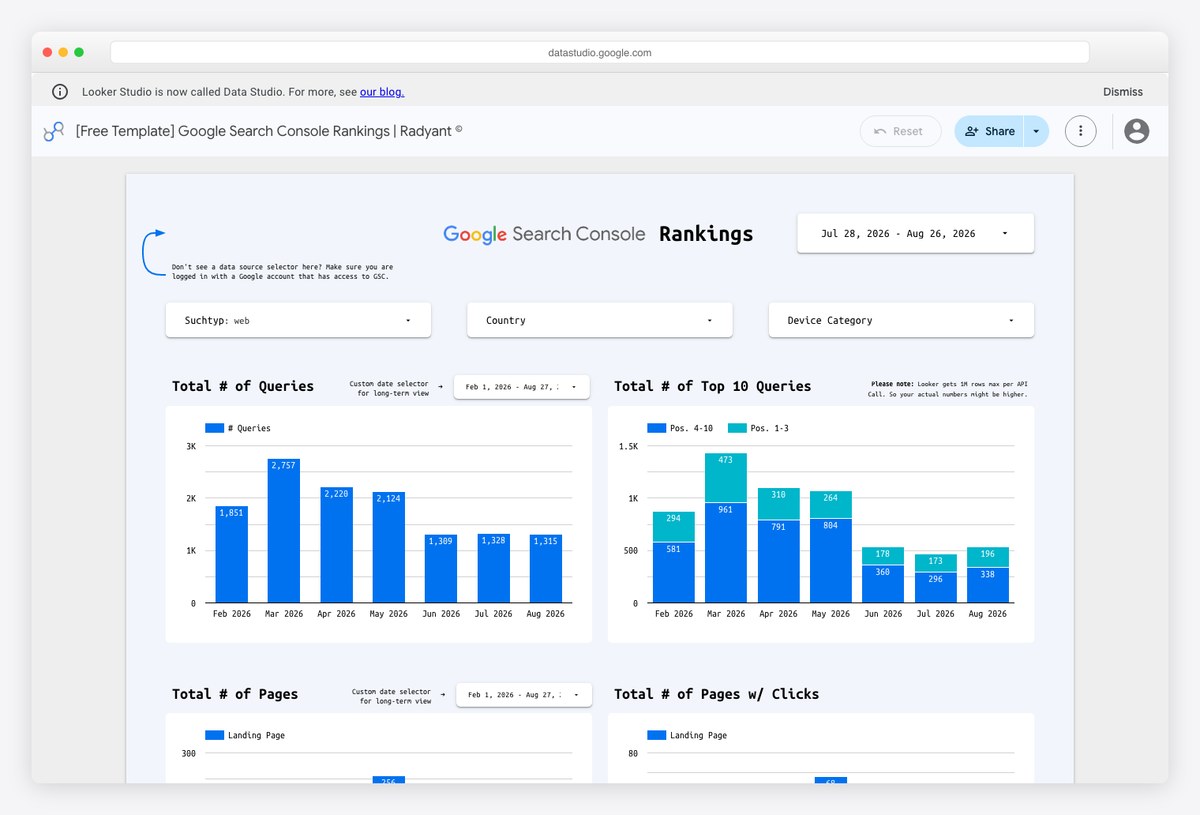Click the 791 segment in Apr 2026 bar
This screenshot has height=815, width=1200.
point(778,562)
